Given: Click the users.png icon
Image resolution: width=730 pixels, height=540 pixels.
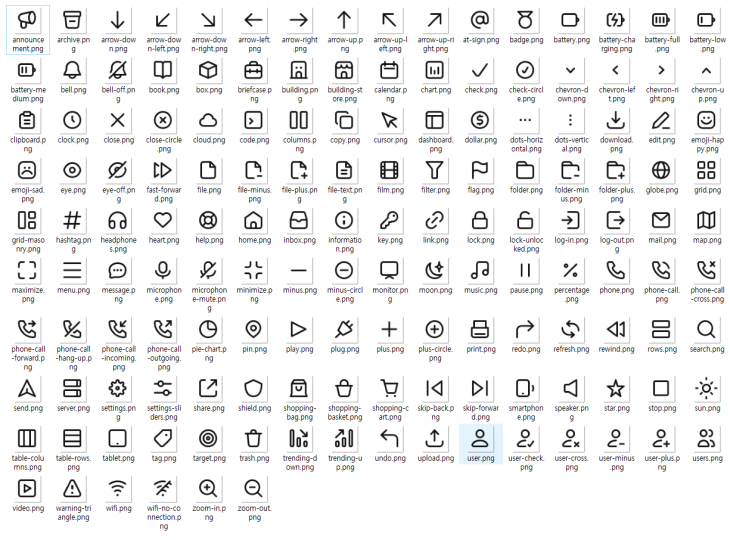Looking at the screenshot, I should [x=706, y=439].
